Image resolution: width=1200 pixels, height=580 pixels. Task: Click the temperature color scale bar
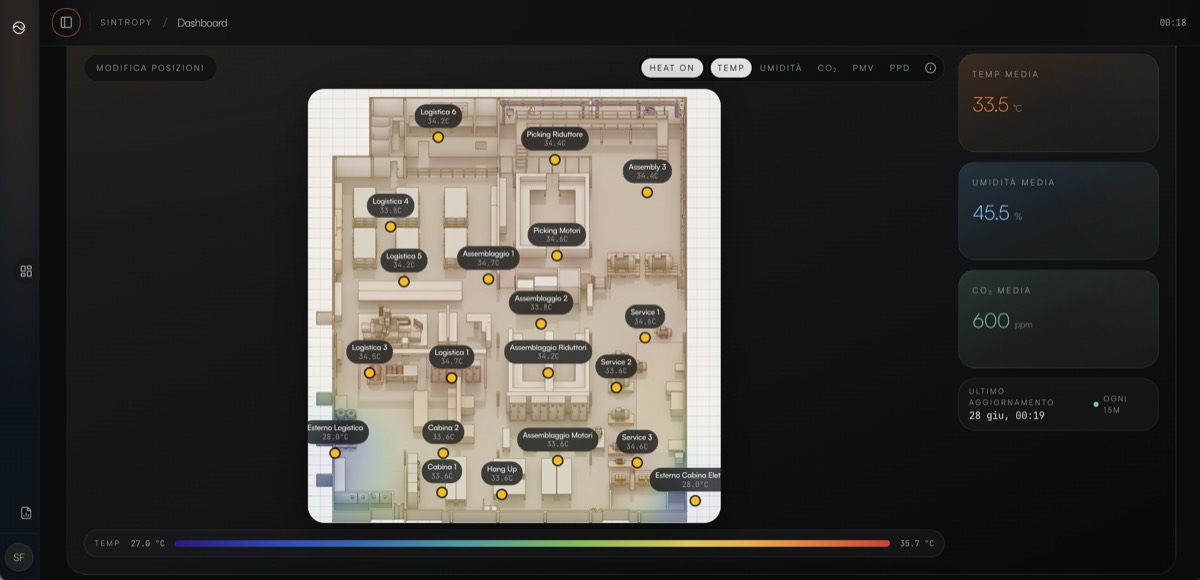click(532, 544)
